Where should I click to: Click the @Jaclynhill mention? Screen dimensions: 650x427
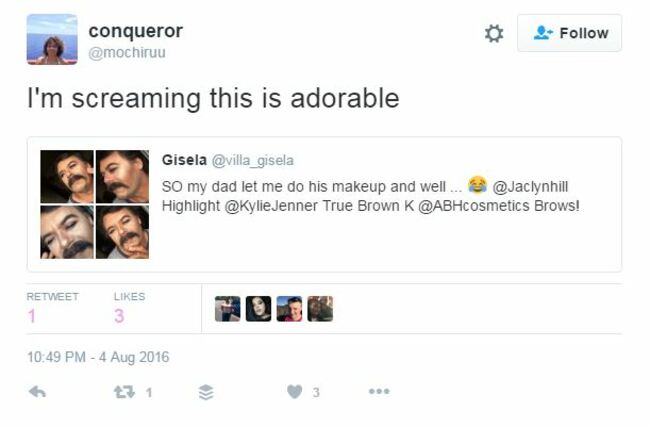coord(530,187)
